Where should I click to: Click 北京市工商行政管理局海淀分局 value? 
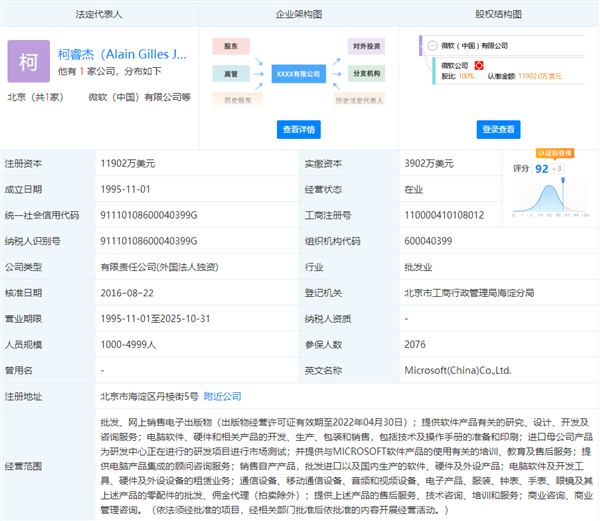tap(469, 293)
